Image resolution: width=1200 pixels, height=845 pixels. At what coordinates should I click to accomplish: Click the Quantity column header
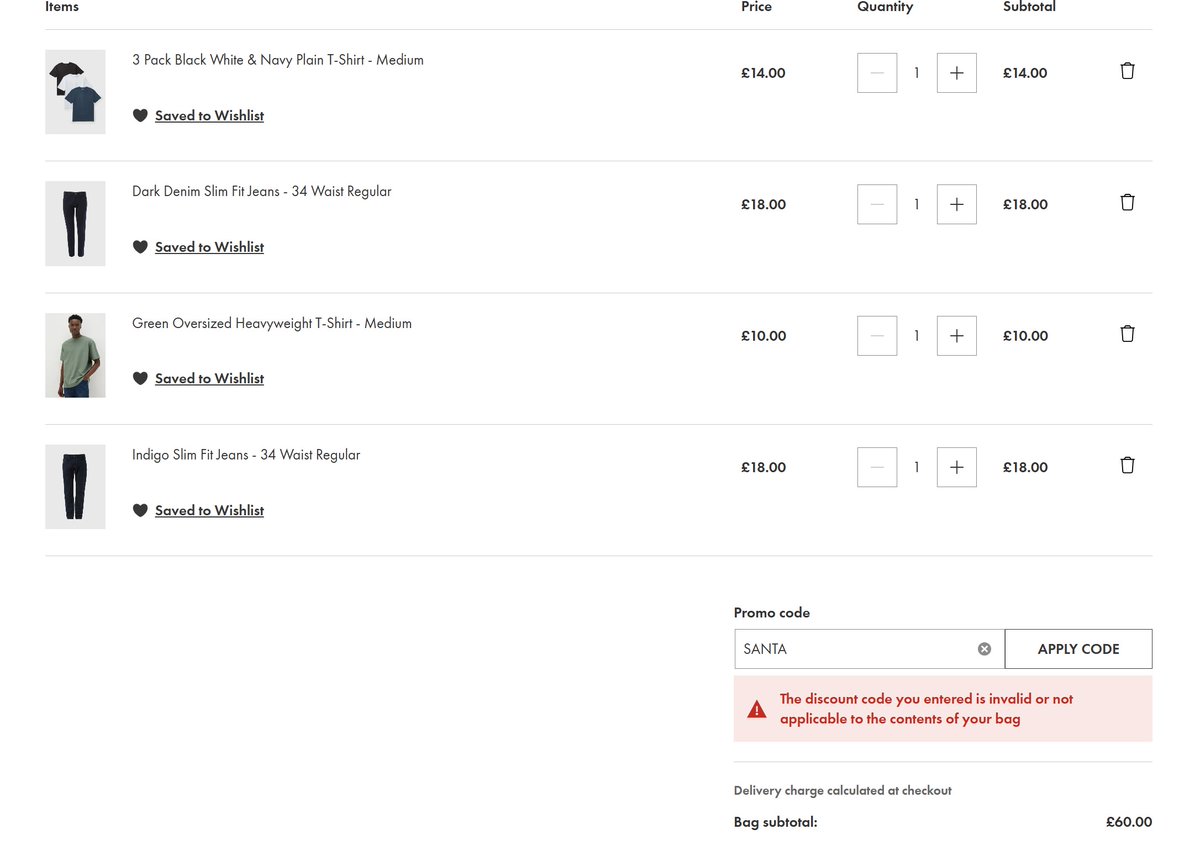[x=885, y=7]
